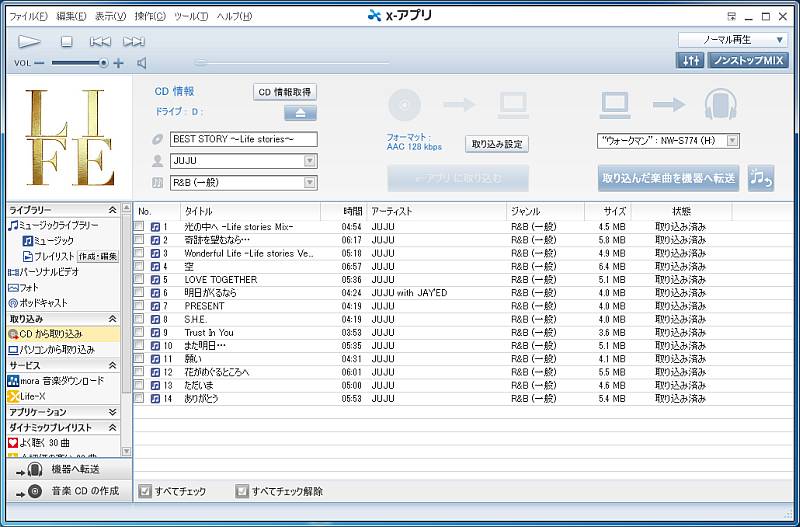Viewport: 800px width, 527px height.
Task: Open ポッドキャスト in the sidebar
Action: pos(38,303)
